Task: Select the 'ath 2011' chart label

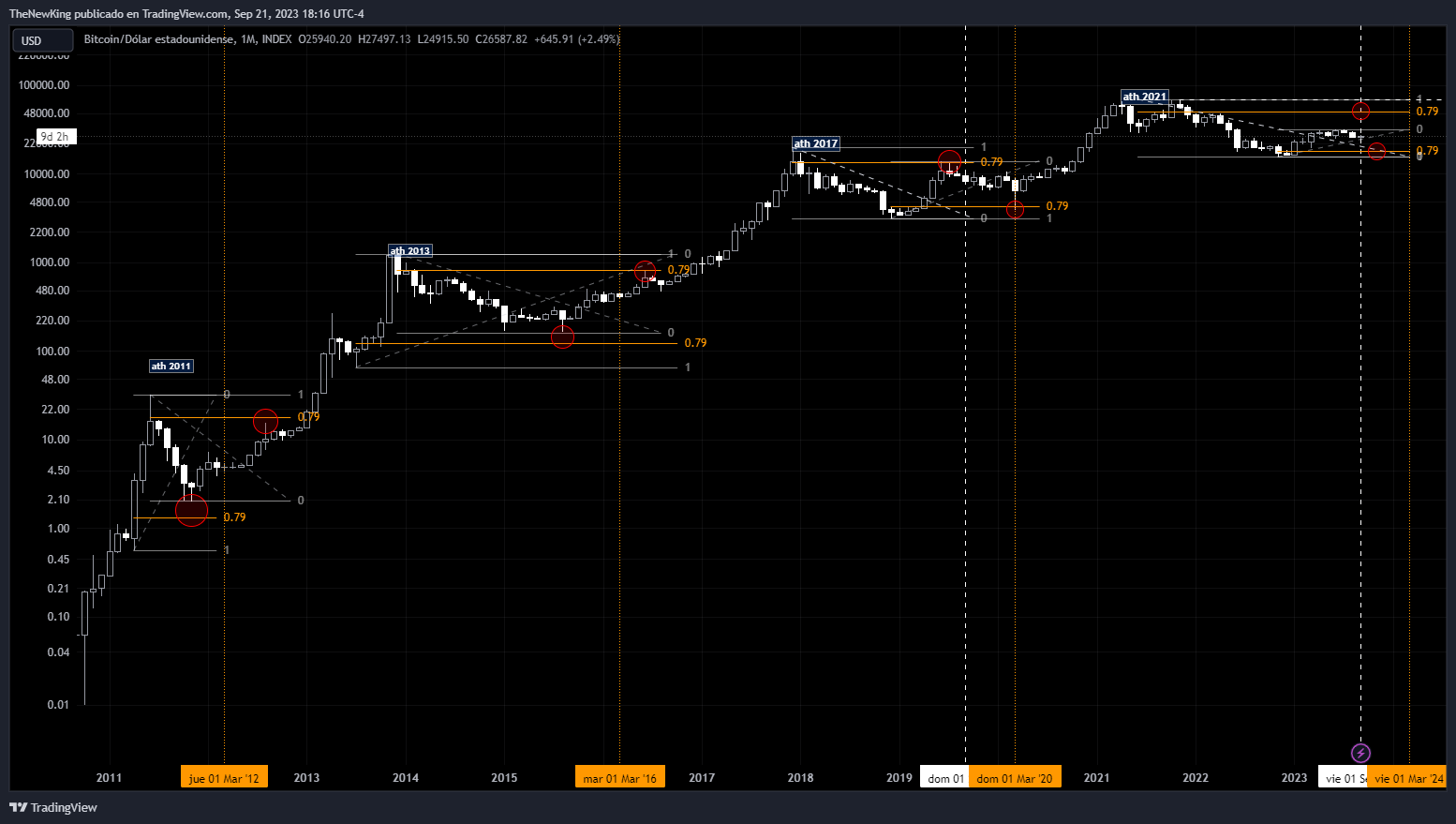Action: pos(171,366)
